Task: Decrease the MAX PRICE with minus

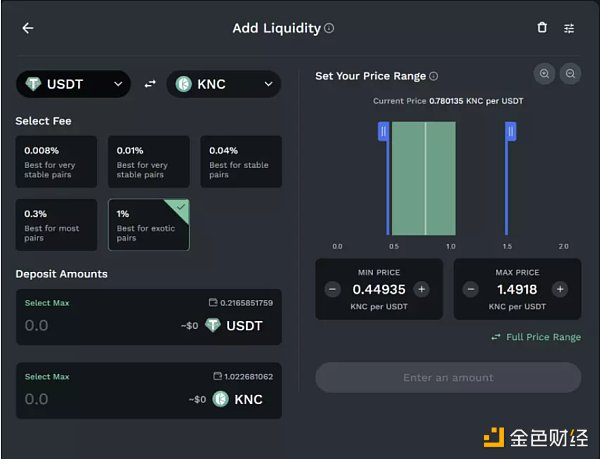Action: [x=471, y=289]
